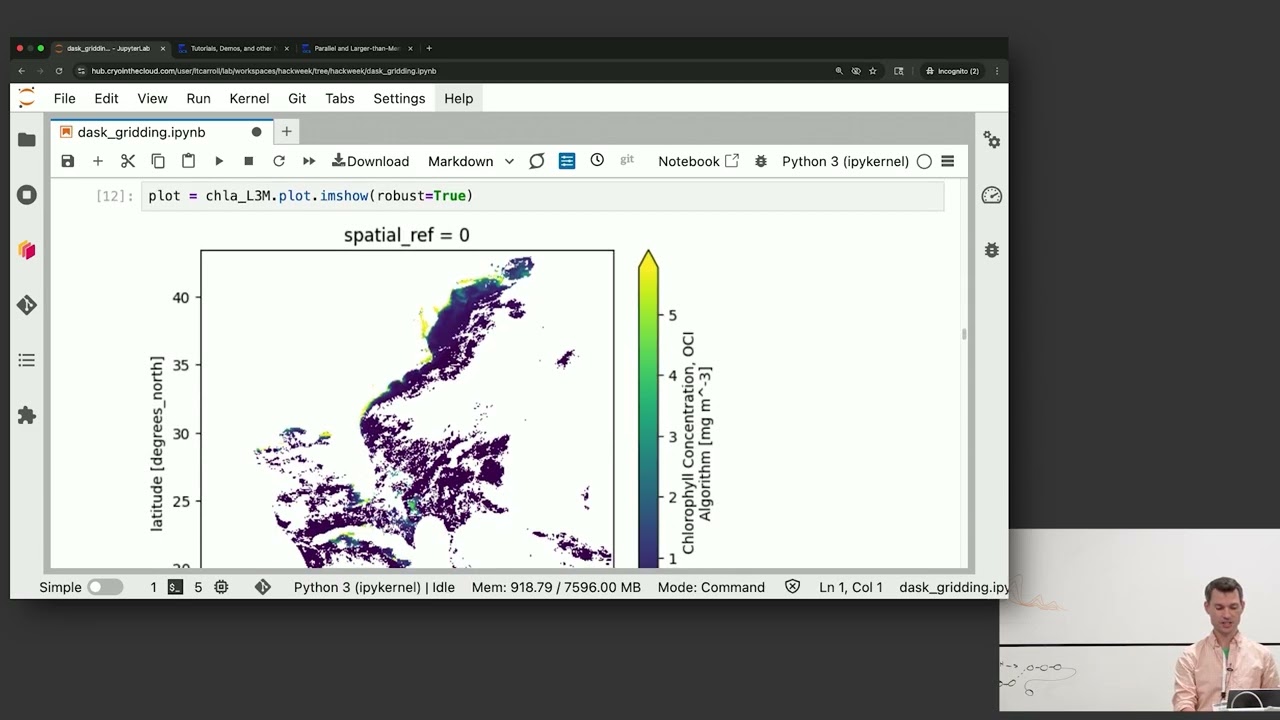
Task: Open the file browser sidebar folder icon
Action: [x=27, y=140]
